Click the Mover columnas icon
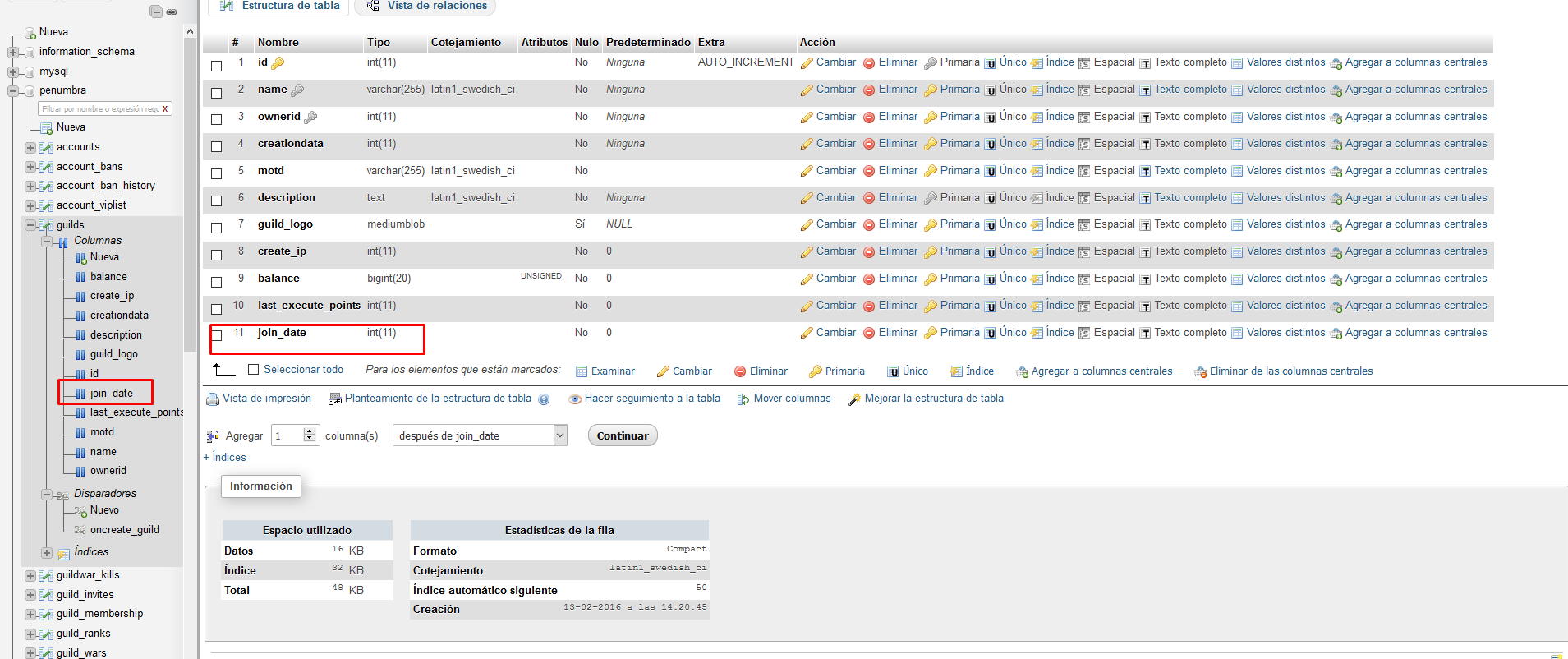 (x=743, y=399)
